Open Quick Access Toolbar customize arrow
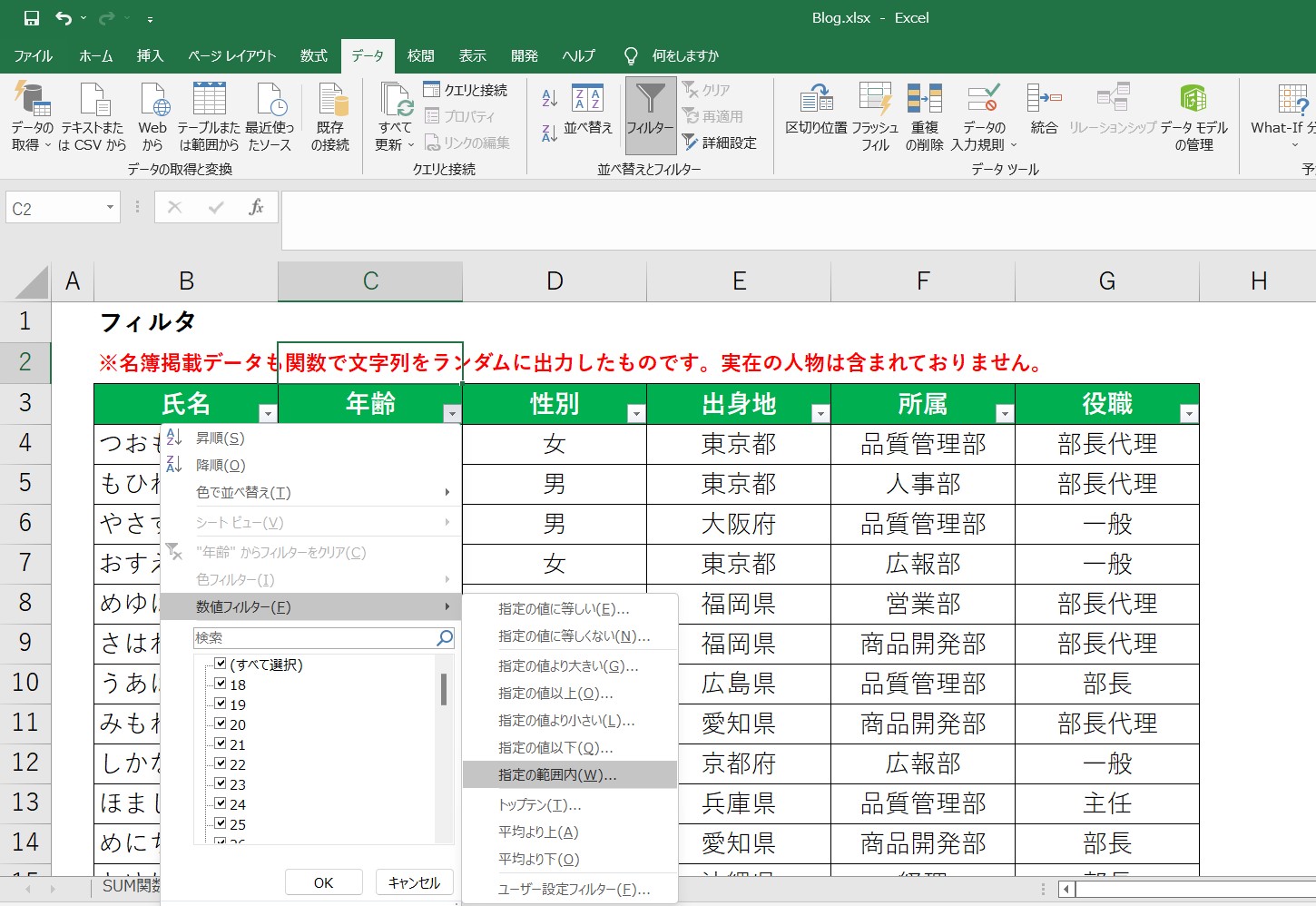Image resolution: width=1316 pixels, height=906 pixels. (150, 18)
